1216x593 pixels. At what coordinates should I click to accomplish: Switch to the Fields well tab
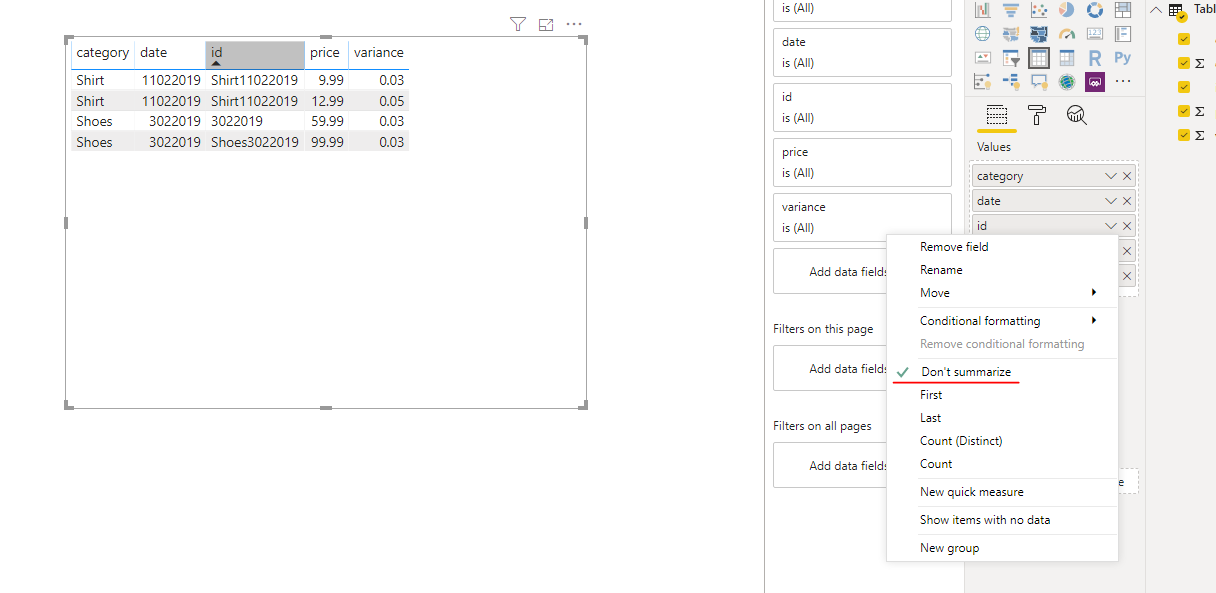[x=996, y=115]
